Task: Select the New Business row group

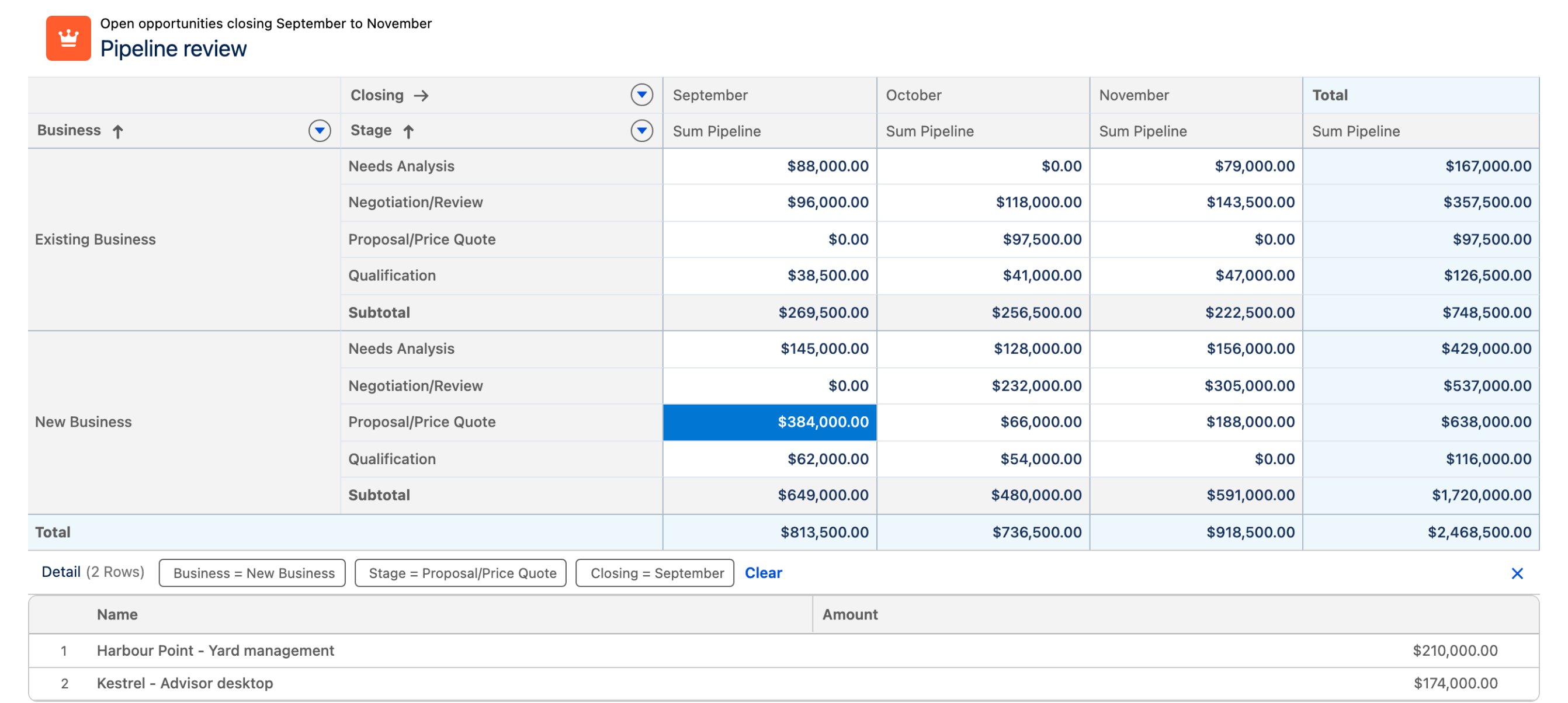Action: [184, 422]
